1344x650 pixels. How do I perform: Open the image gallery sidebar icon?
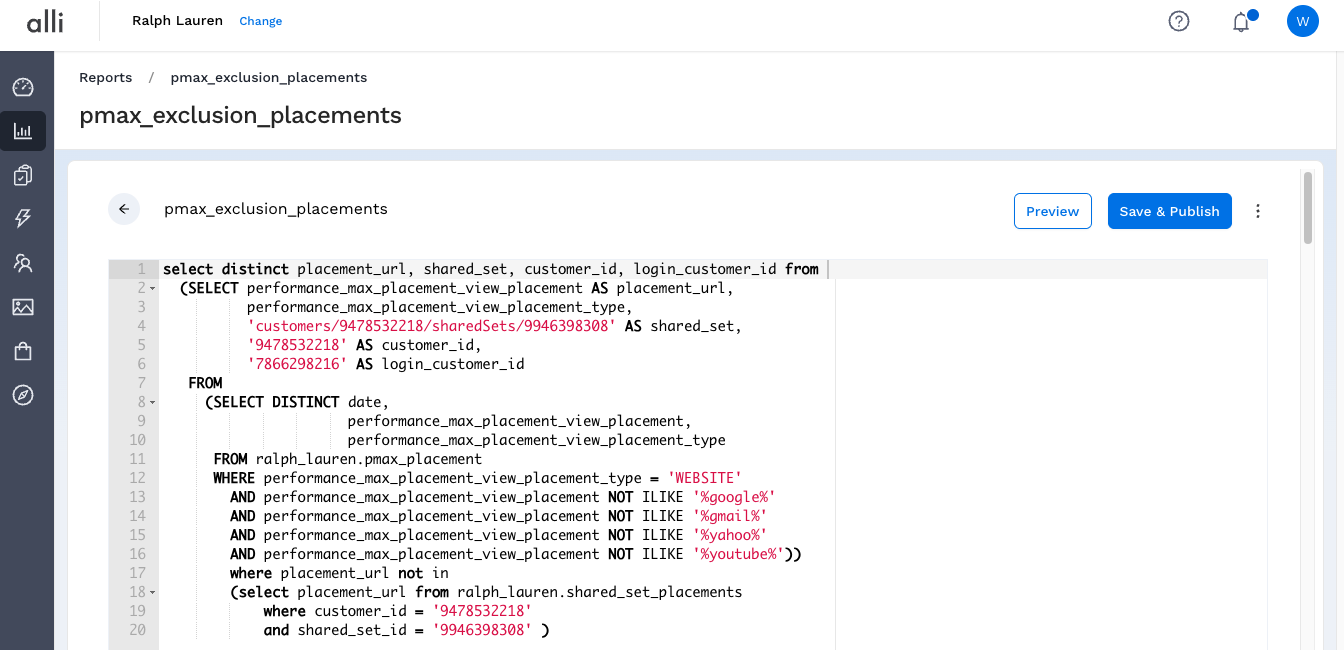click(23, 307)
